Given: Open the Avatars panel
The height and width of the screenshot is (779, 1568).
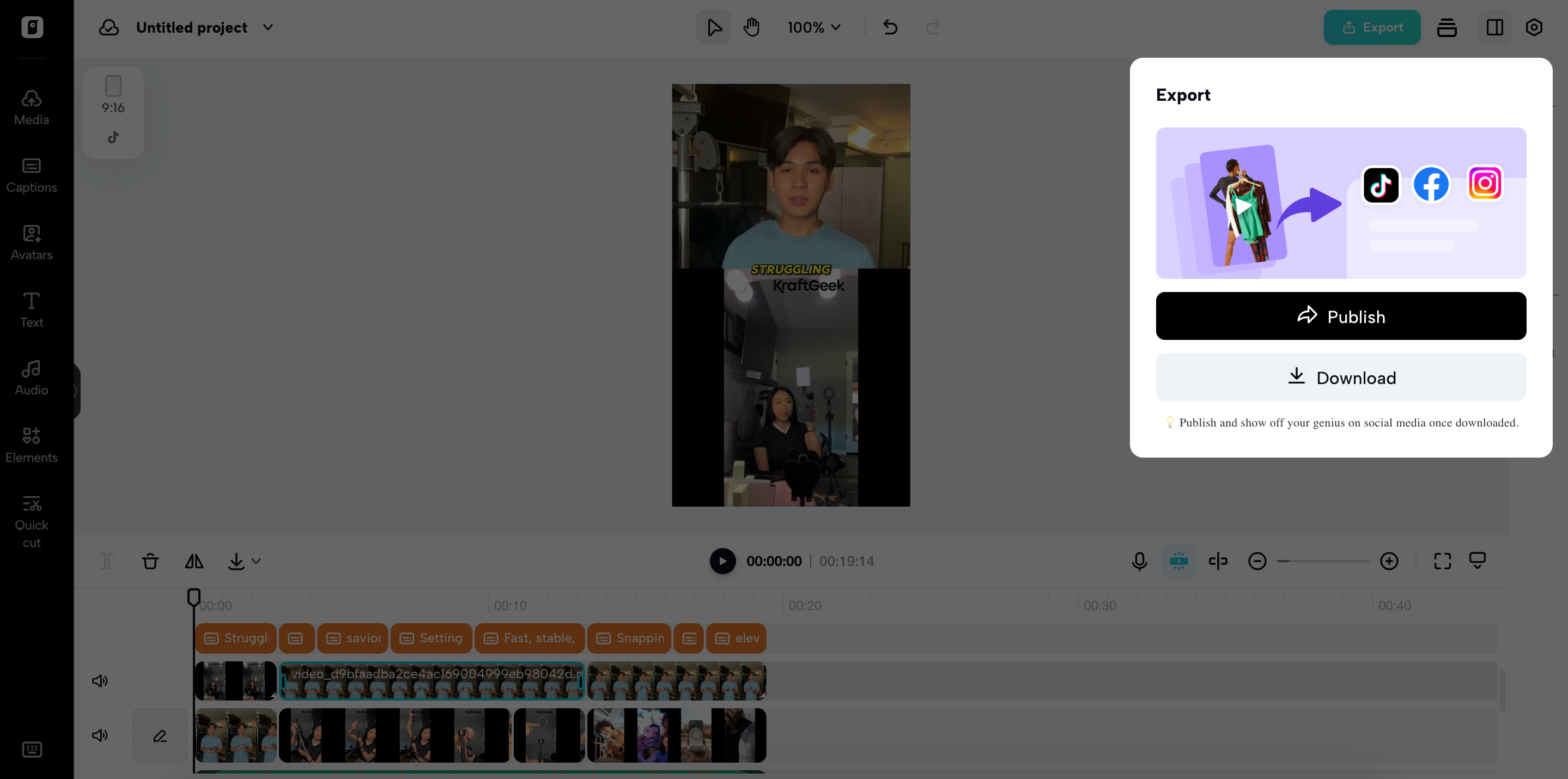Looking at the screenshot, I should pyautogui.click(x=31, y=242).
